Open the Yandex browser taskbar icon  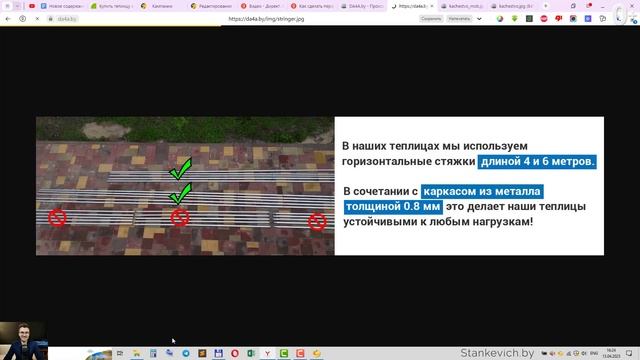(267, 353)
